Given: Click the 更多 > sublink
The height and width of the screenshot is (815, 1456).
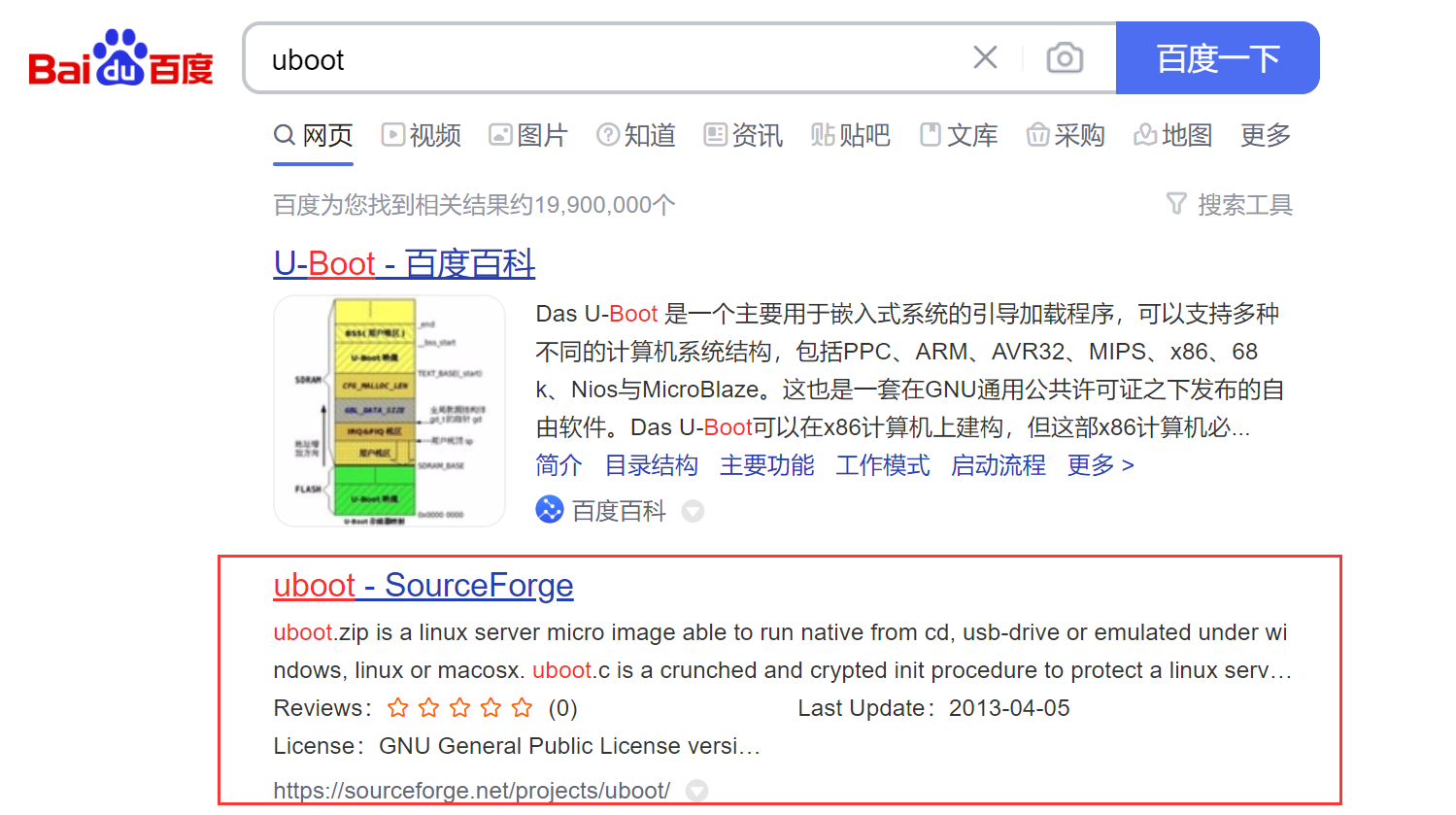Looking at the screenshot, I should (1100, 465).
